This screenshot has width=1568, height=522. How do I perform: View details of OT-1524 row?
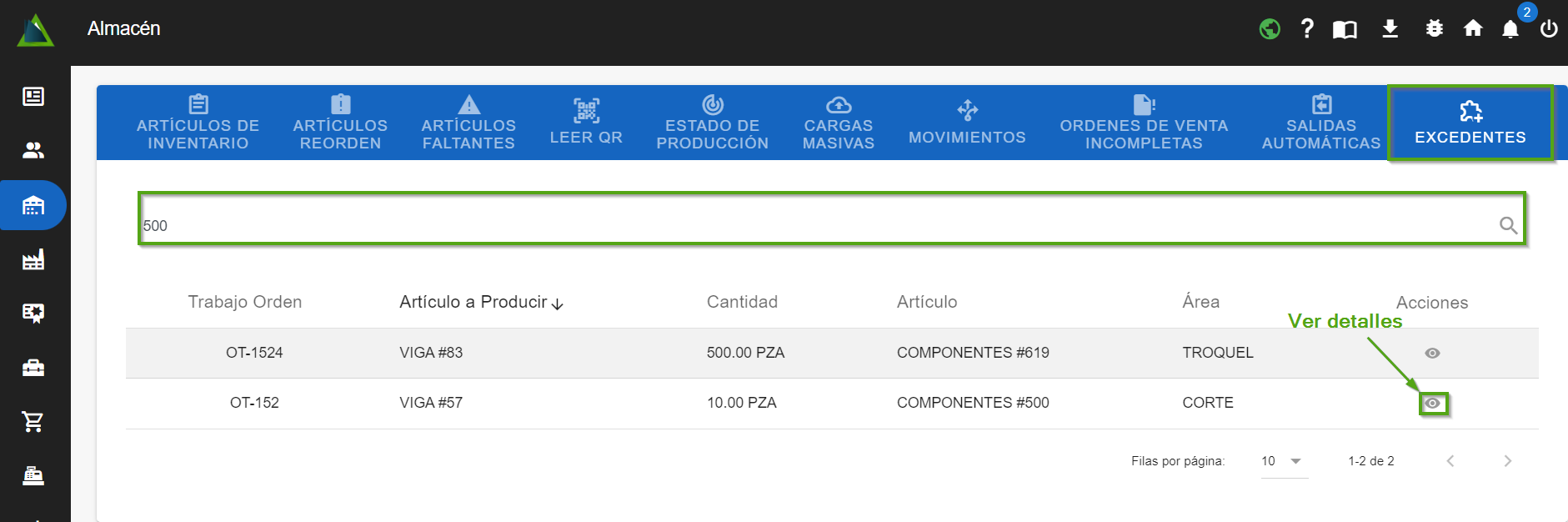pyautogui.click(x=1432, y=354)
